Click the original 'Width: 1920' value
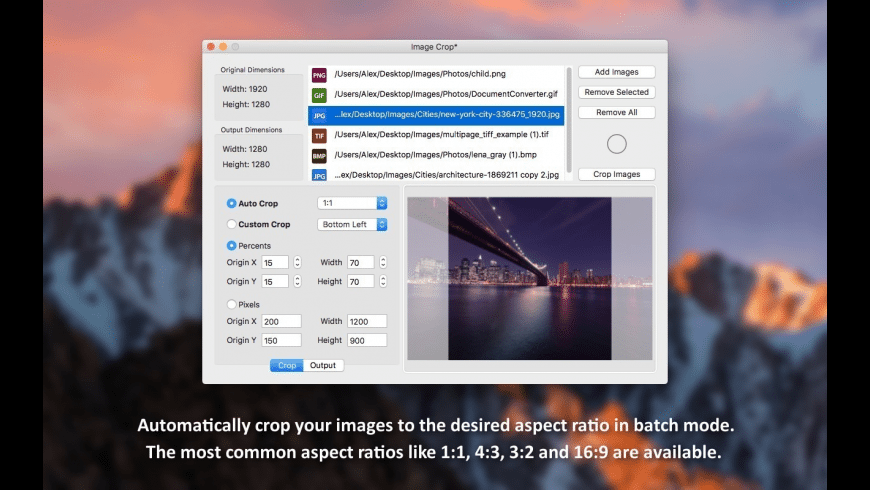Screen dimensions: 870x490 (245, 89)
